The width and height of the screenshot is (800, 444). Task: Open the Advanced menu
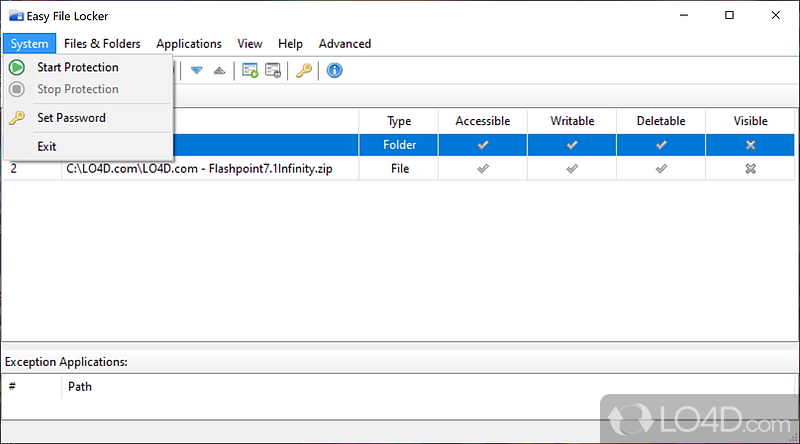point(344,44)
